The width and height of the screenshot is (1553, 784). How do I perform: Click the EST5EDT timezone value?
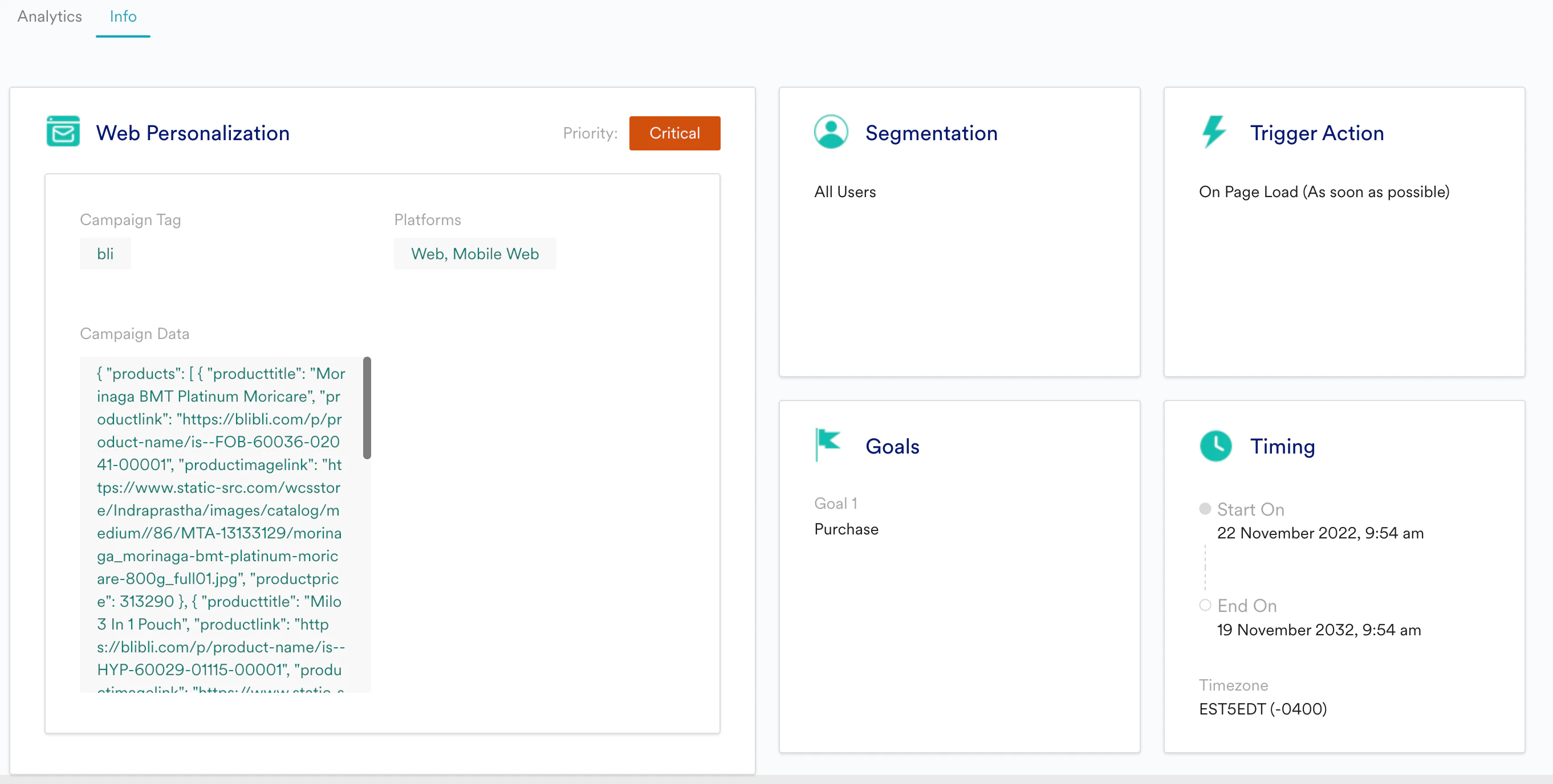click(1262, 709)
